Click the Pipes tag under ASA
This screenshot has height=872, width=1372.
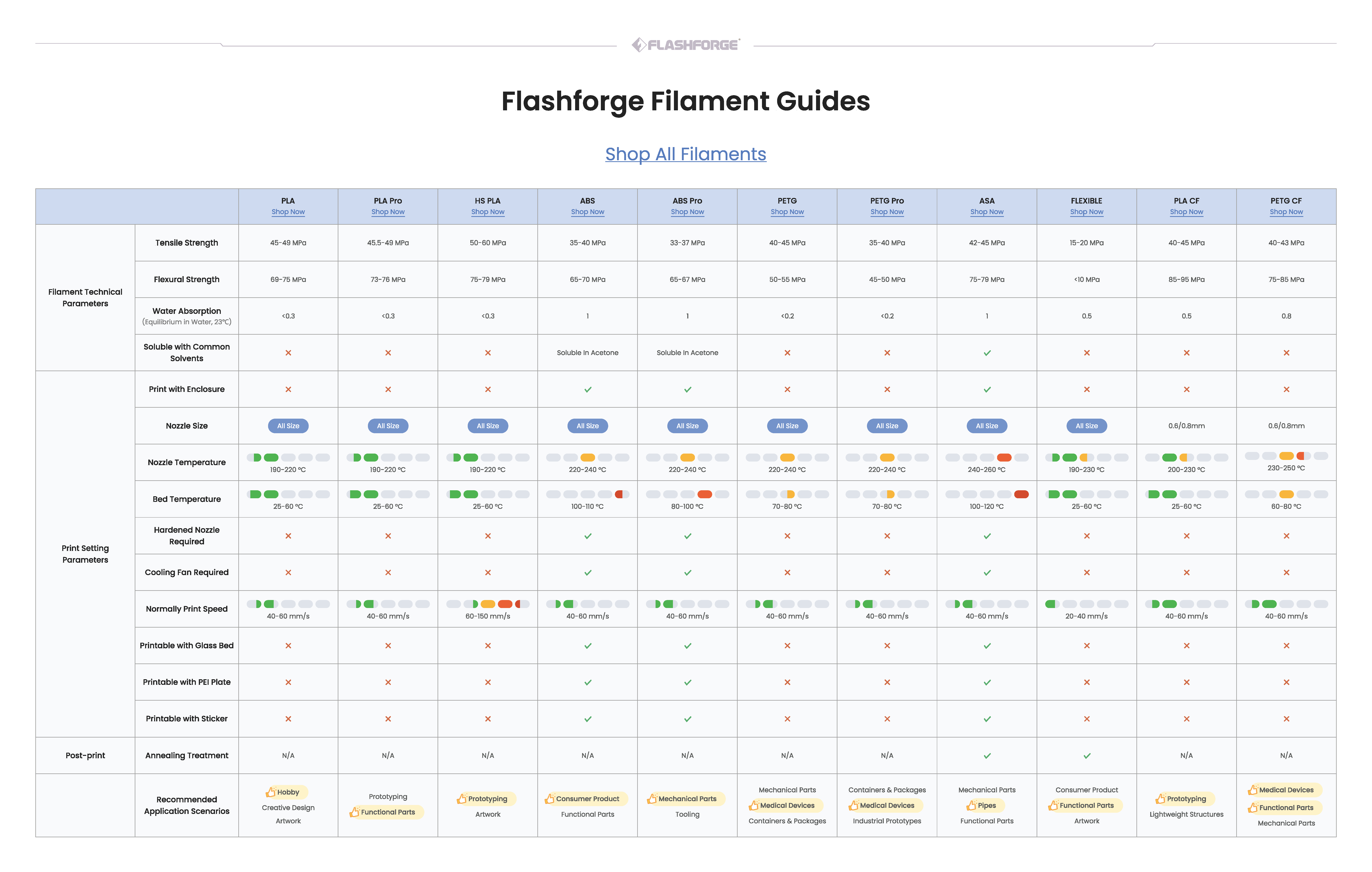(986, 805)
